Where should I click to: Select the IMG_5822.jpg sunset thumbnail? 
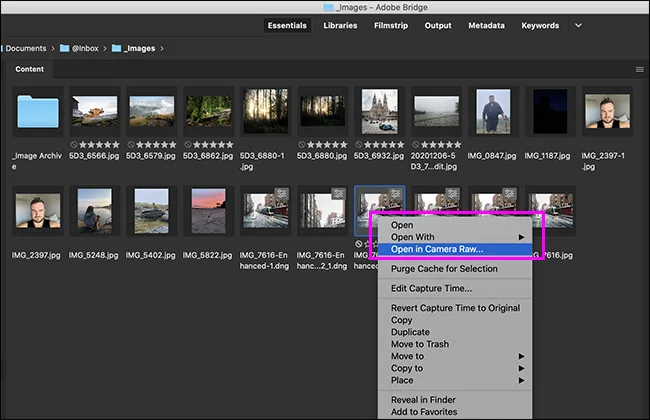pos(207,209)
